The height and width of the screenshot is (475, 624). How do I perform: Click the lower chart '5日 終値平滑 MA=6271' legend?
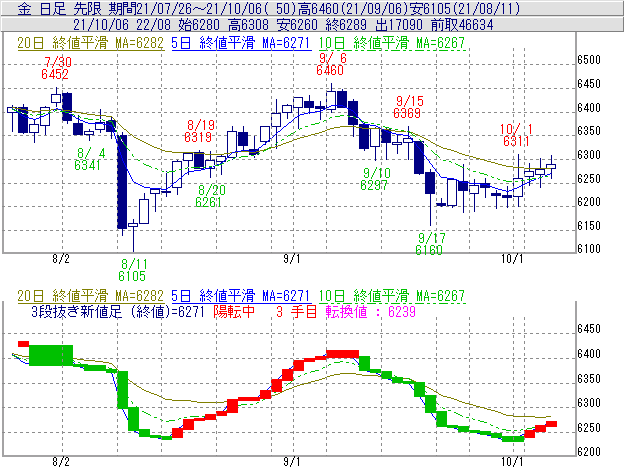(240, 296)
